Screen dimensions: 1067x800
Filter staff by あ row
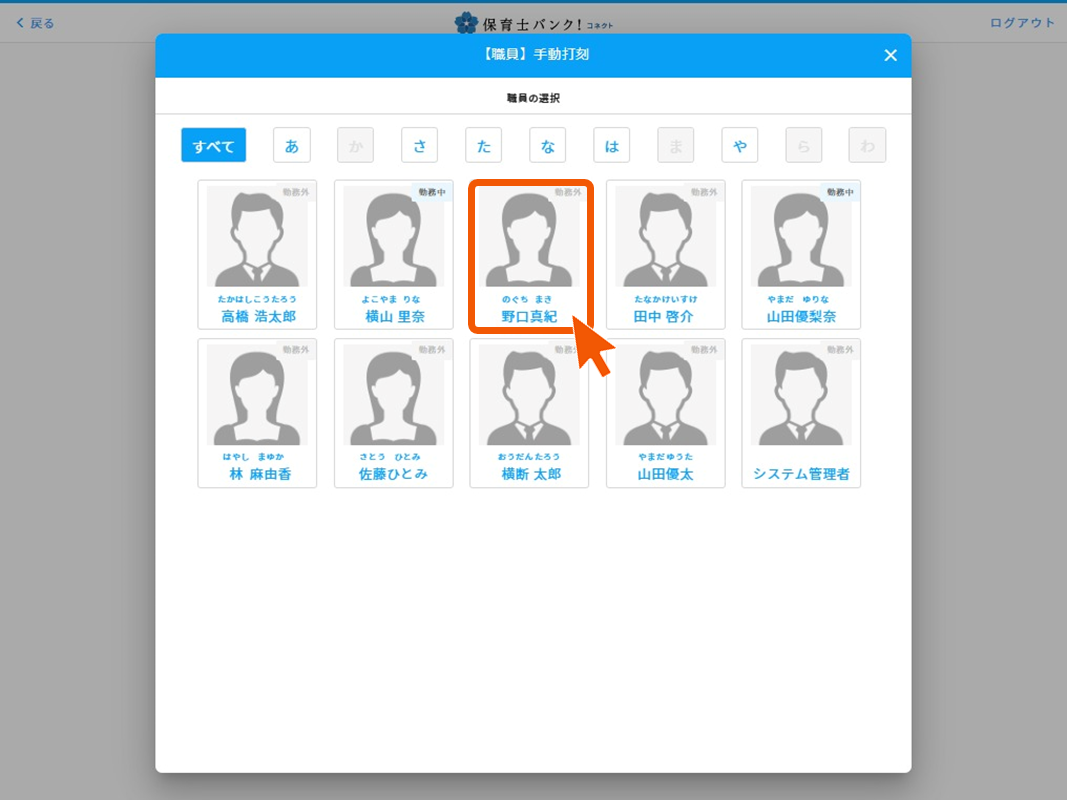tap(292, 145)
